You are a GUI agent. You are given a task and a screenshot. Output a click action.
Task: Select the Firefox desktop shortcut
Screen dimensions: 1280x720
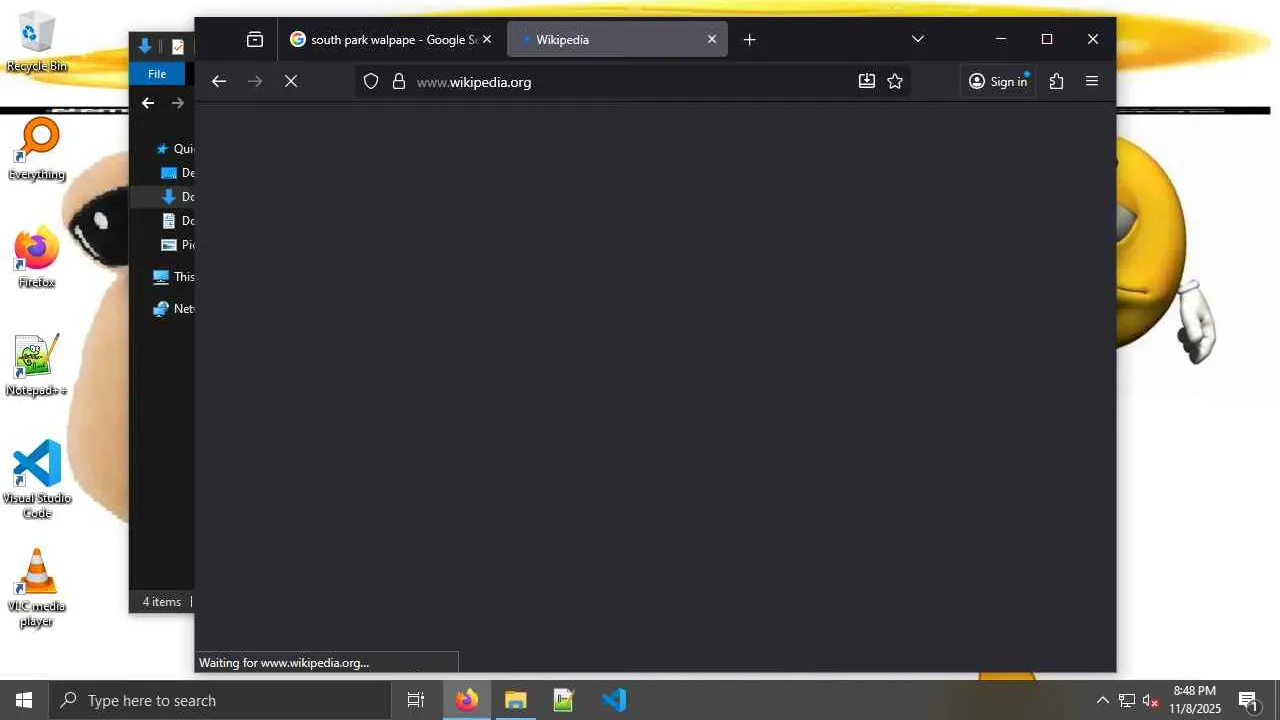[x=37, y=258]
